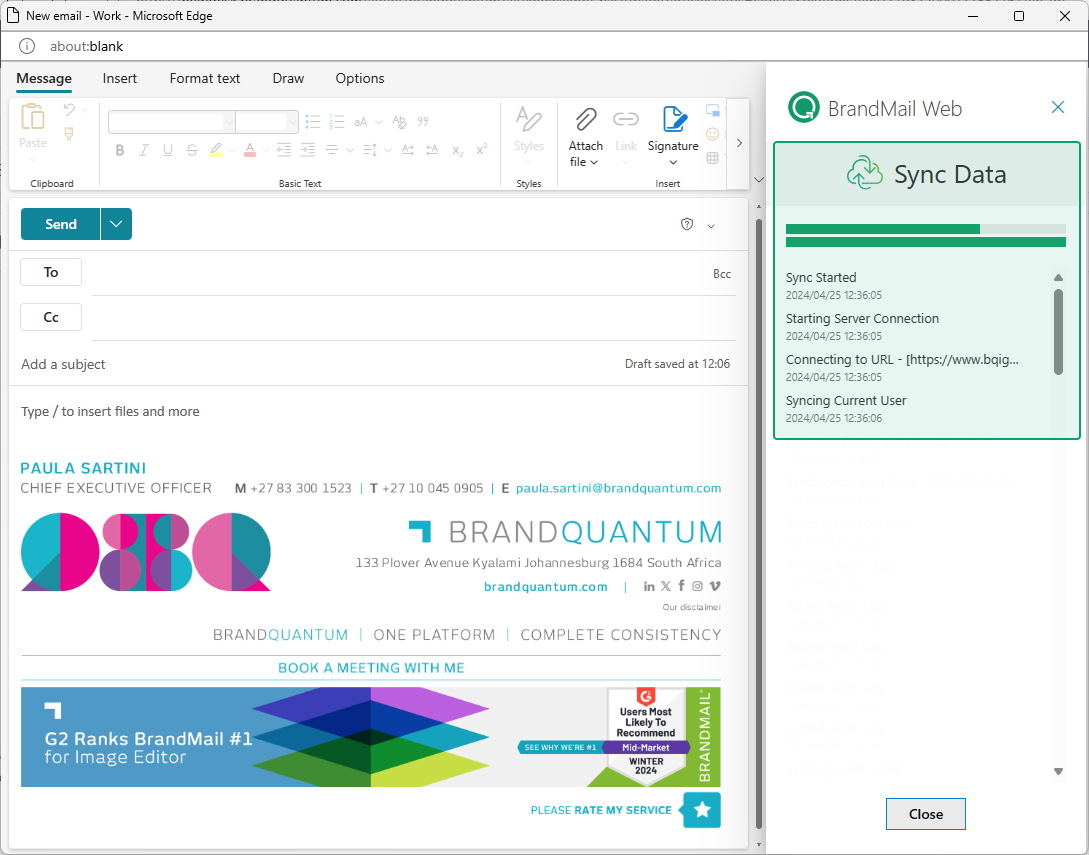Click the LinkedIn icon in the signature

[x=649, y=586]
